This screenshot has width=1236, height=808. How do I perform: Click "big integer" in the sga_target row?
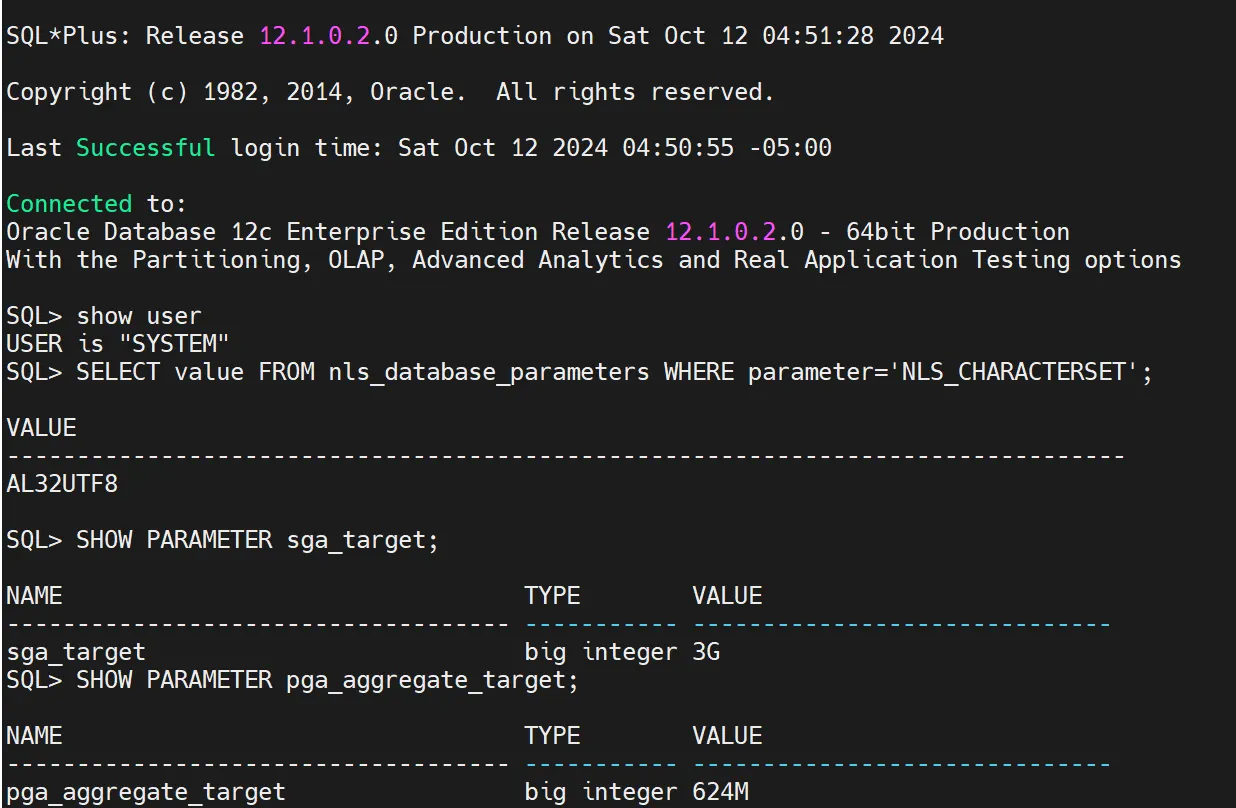(x=600, y=652)
